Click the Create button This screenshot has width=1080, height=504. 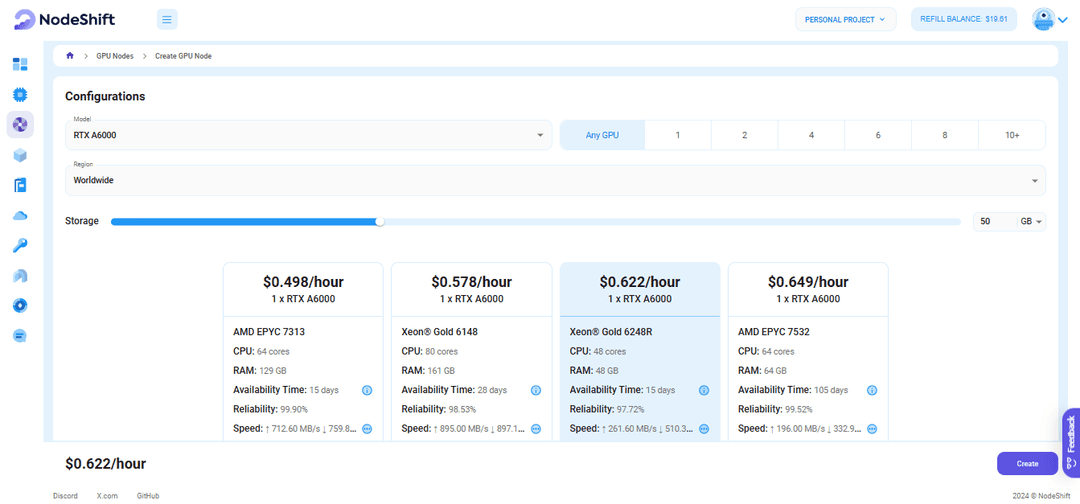coord(1027,463)
